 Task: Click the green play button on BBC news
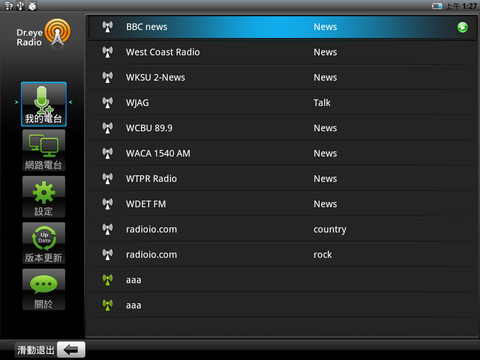pyautogui.click(x=462, y=27)
